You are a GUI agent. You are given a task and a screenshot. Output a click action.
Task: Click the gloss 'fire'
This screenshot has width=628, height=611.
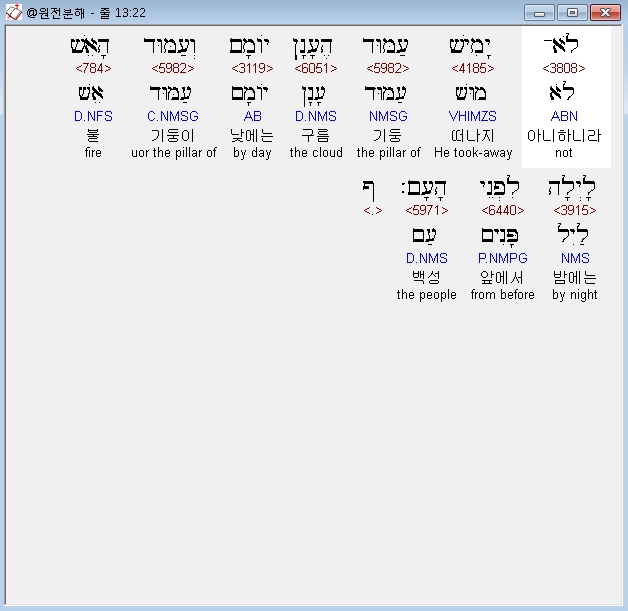93,153
